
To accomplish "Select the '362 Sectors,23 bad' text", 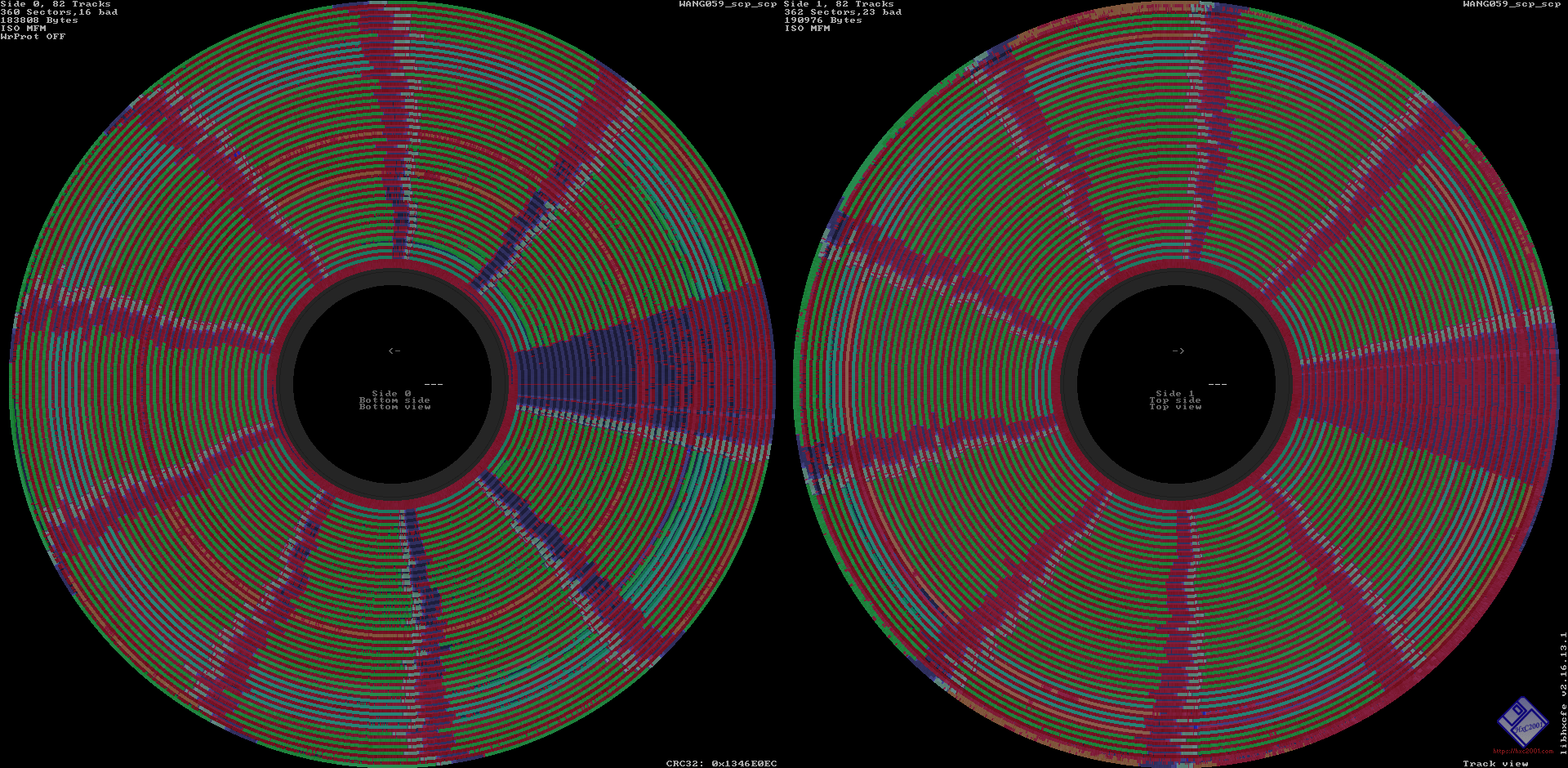I will [843, 12].
